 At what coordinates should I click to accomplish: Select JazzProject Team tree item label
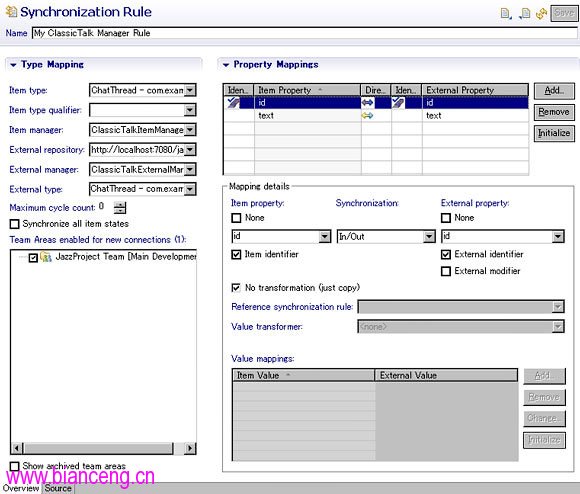coord(126,257)
